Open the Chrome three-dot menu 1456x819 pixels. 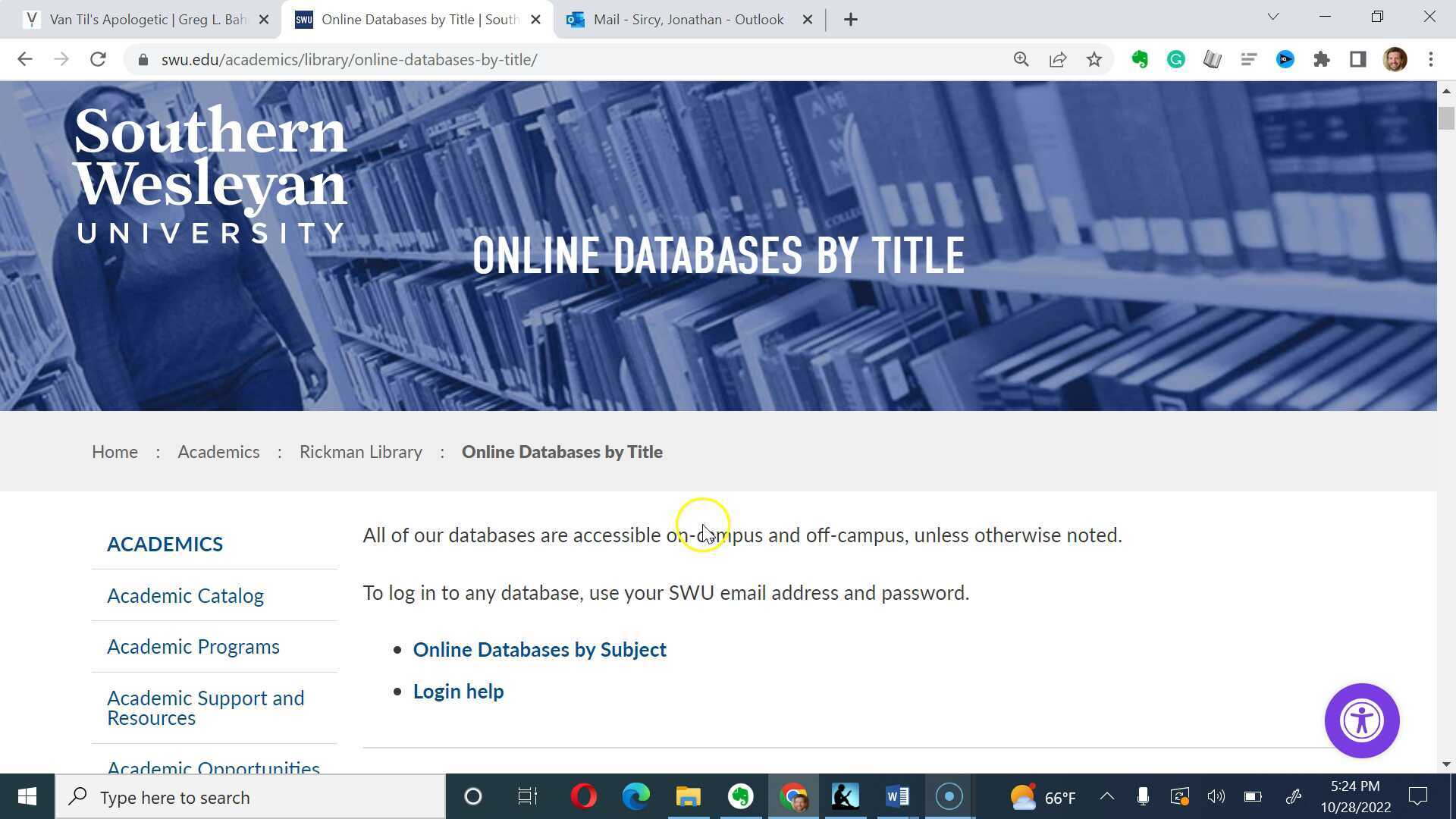pos(1431,59)
